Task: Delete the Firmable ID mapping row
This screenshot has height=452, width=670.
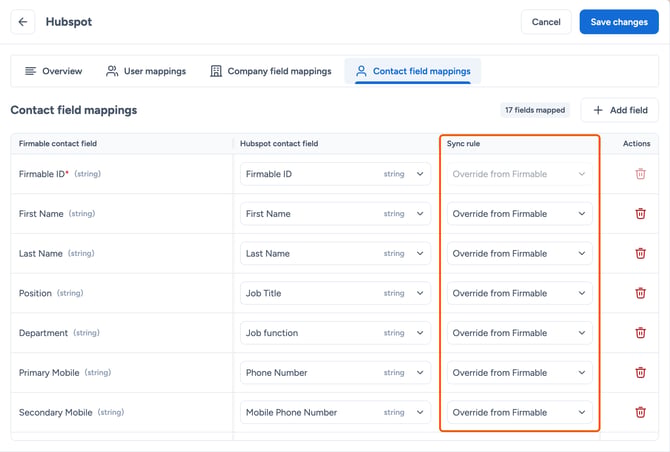Action: [x=640, y=174]
